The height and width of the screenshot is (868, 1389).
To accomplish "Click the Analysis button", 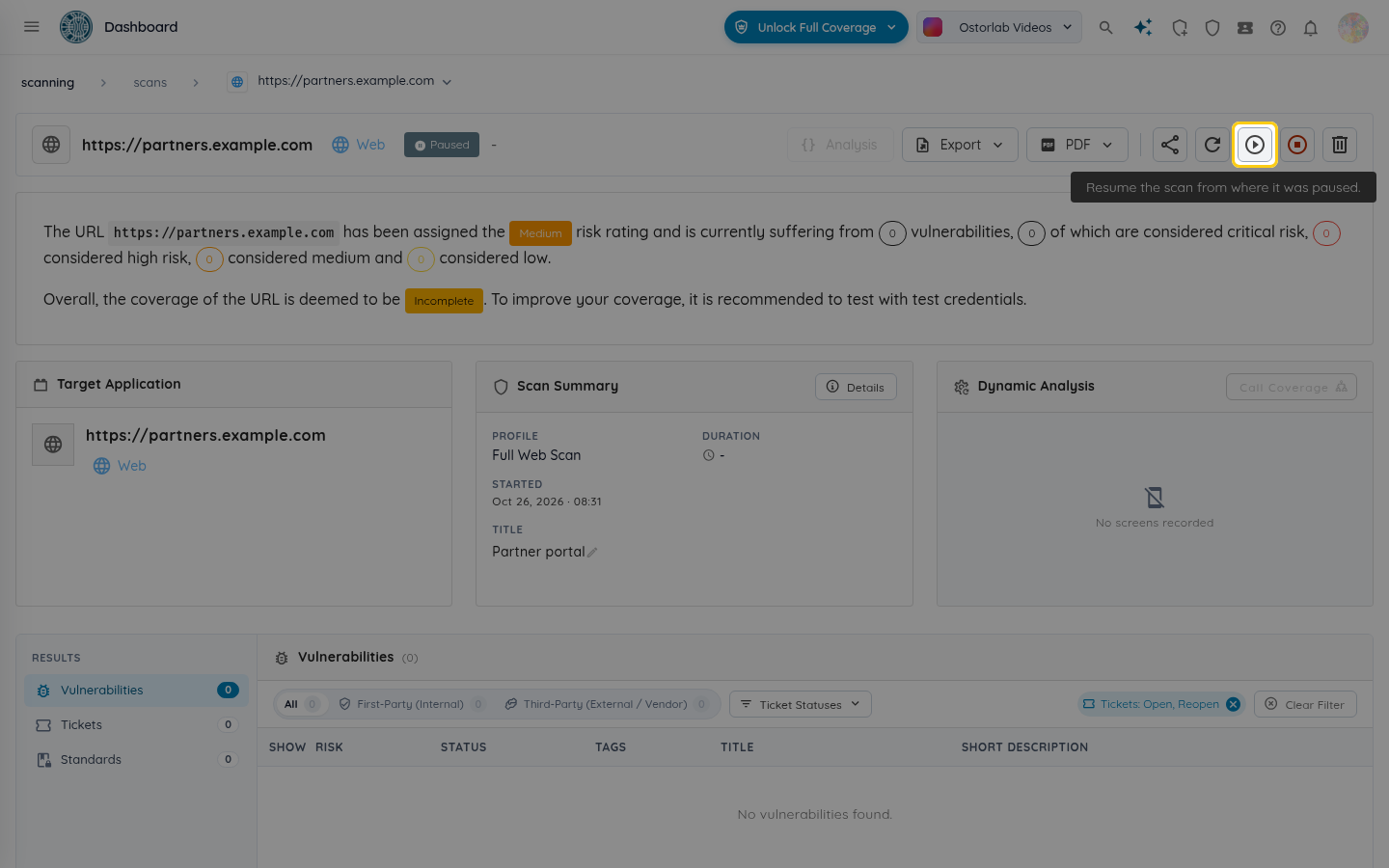I will 840,145.
